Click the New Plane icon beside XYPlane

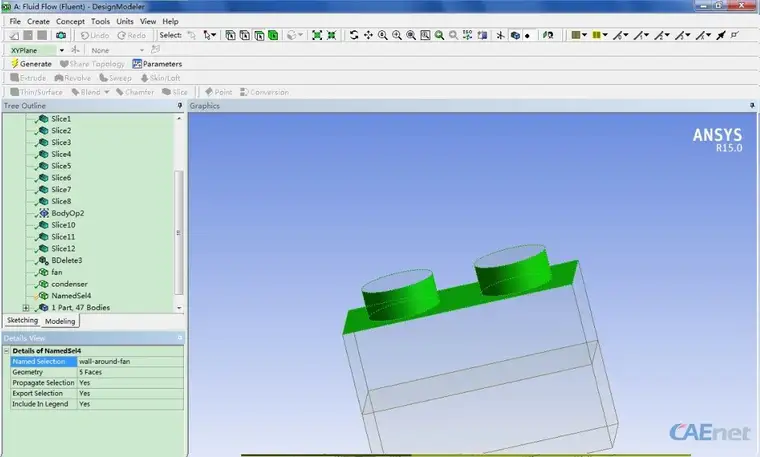[75, 50]
